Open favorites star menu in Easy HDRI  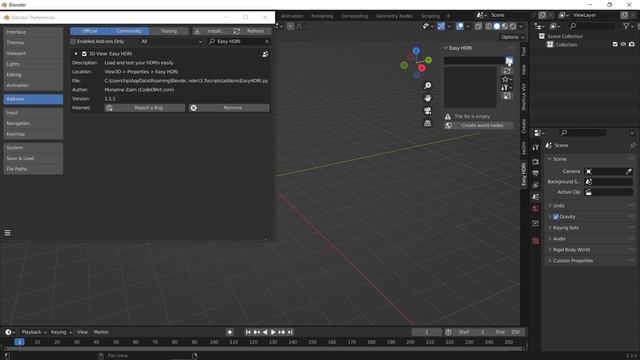[x=507, y=79]
